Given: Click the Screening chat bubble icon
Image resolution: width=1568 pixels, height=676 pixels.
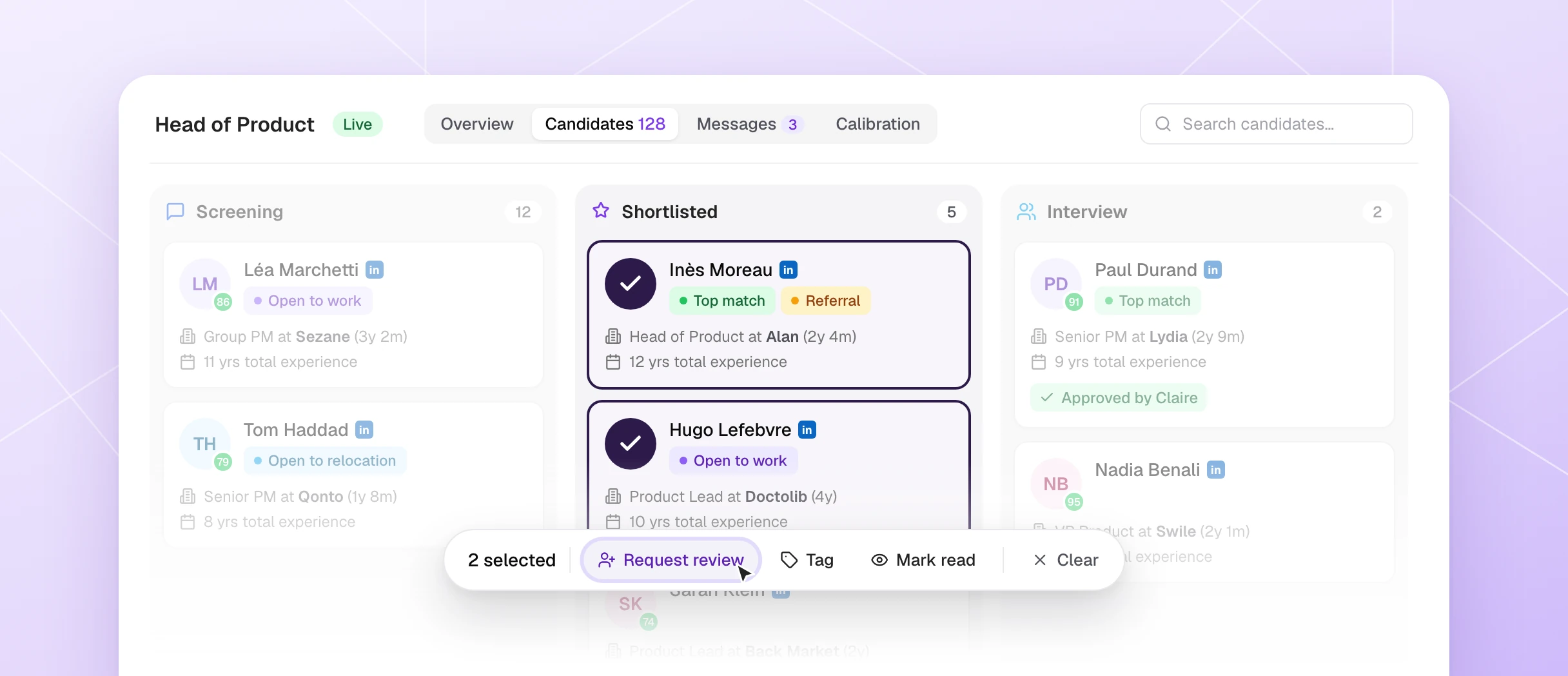Looking at the screenshot, I should click(175, 212).
